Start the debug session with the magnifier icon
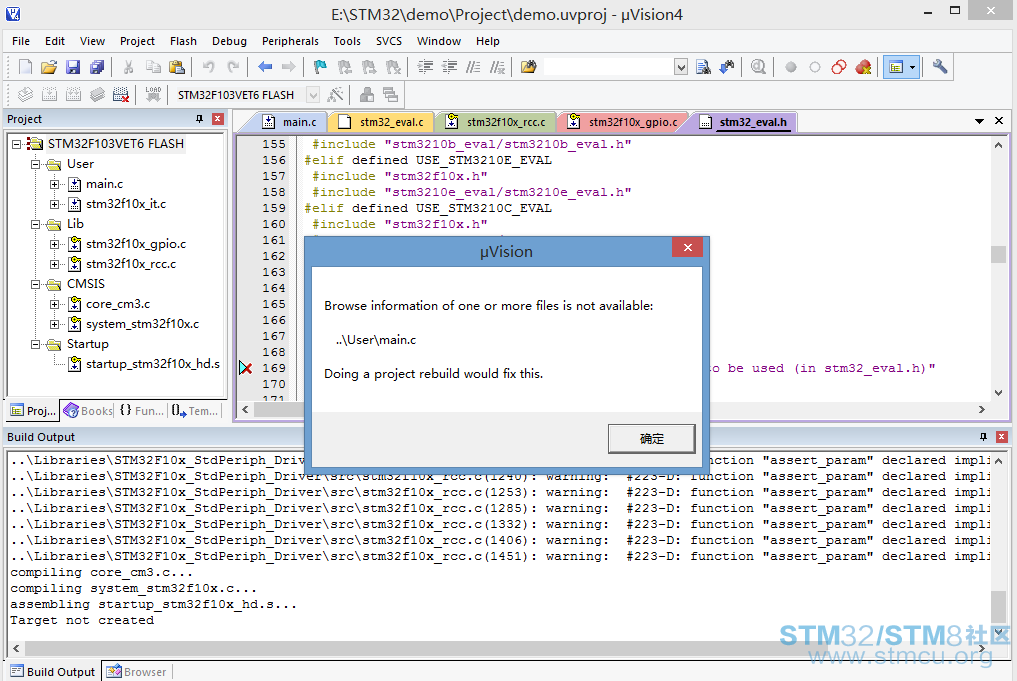The image size is (1017, 681). [x=758, y=67]
